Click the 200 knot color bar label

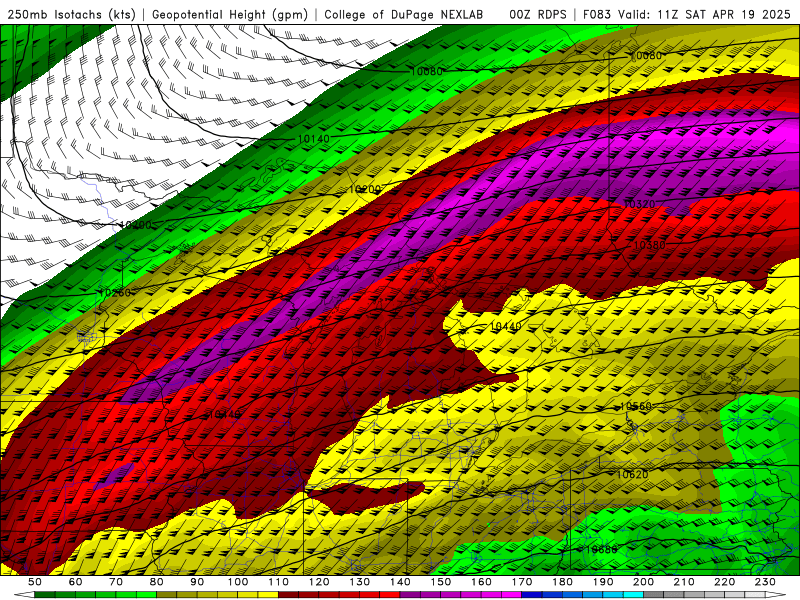(643, 582)
